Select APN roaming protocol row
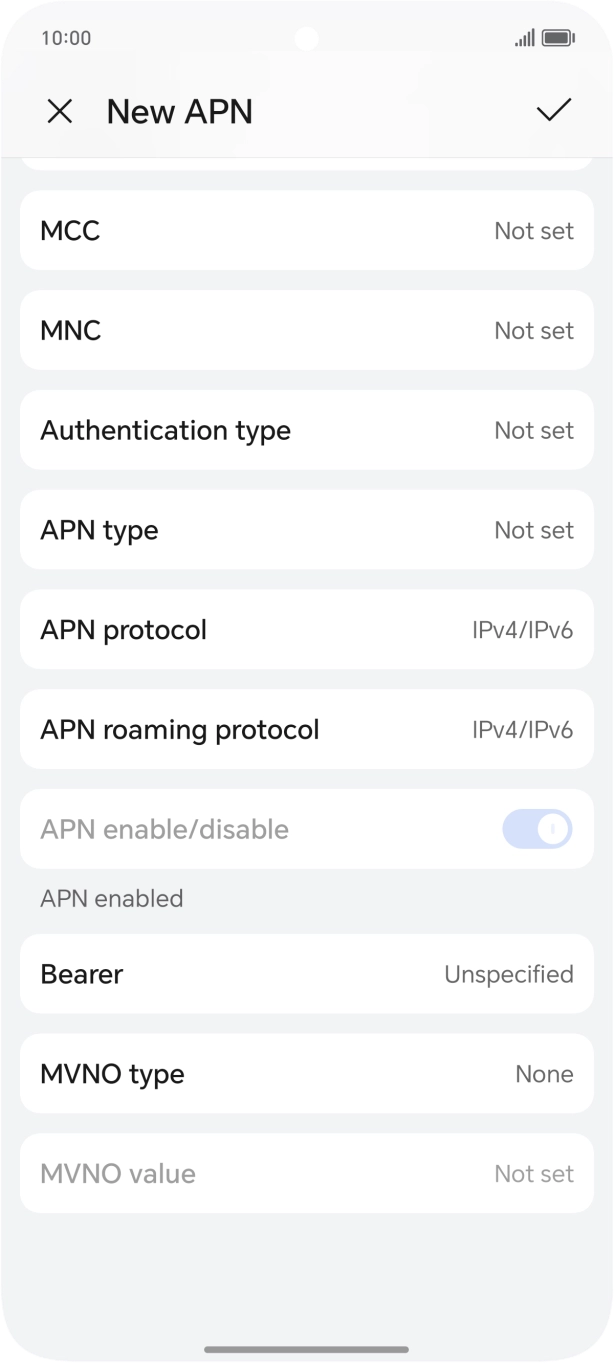The width and height of the screenshot is (614, 1363). click(307, 729)
